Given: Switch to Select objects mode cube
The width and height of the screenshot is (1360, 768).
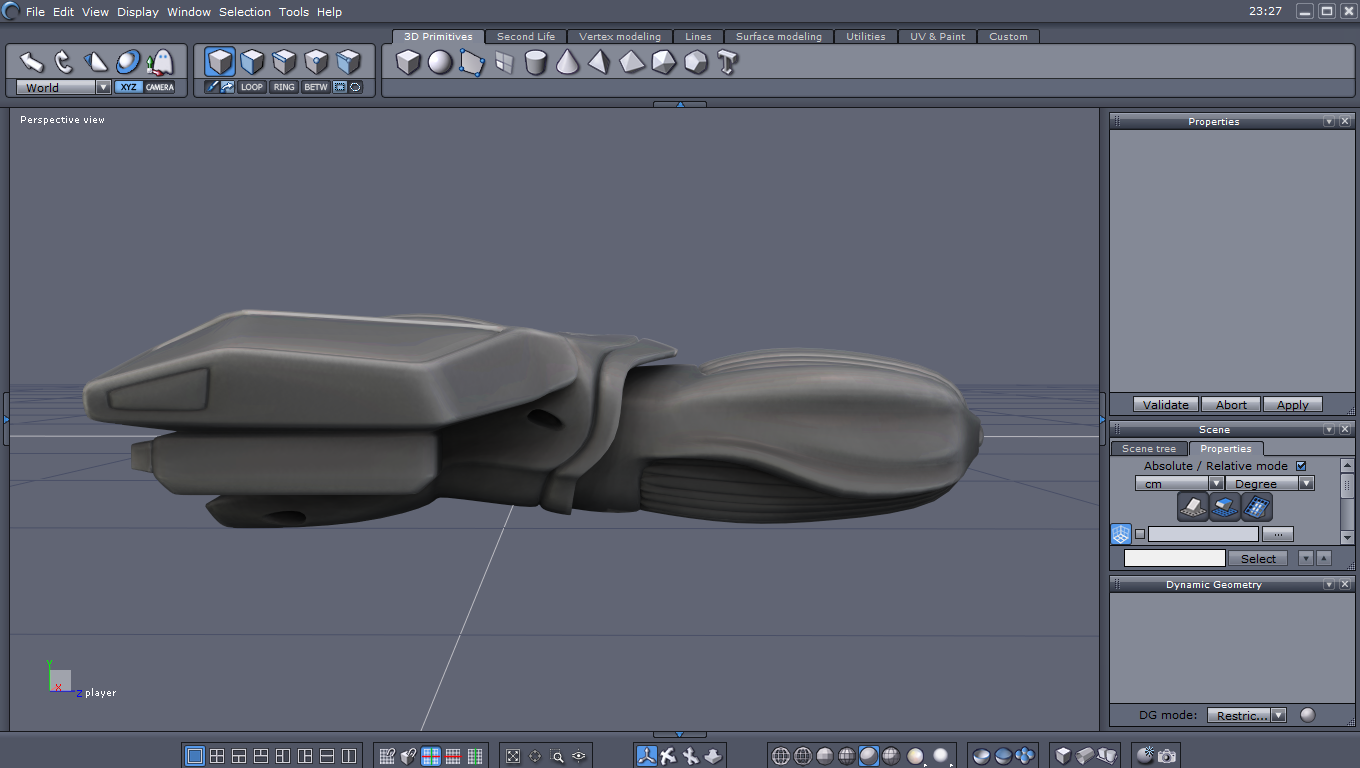Looking at the screenshot, I should click(220, 62).
